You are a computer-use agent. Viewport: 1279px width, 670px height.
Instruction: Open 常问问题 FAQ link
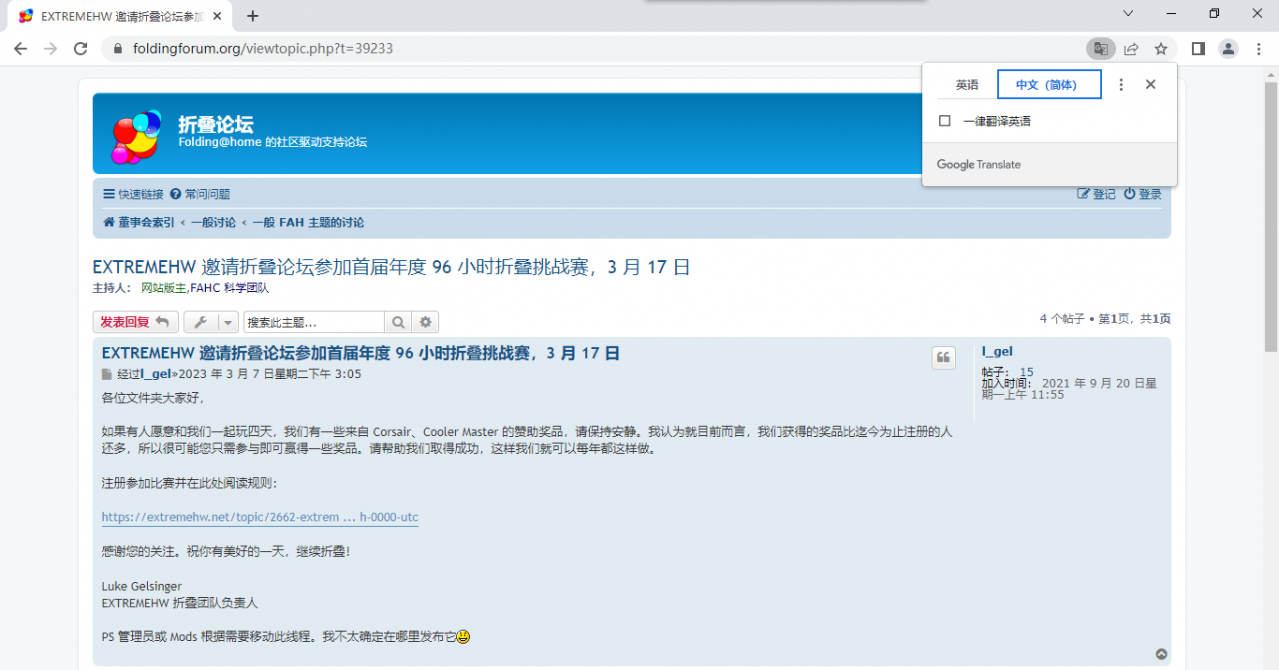point(200,194)
